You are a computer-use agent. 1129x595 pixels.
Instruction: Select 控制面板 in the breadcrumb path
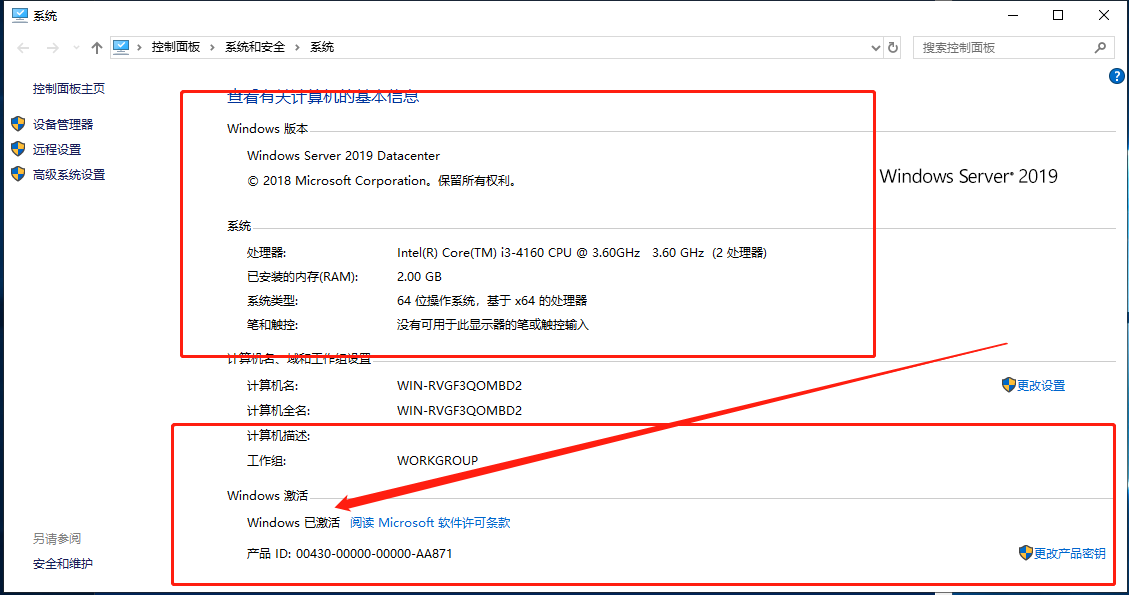pyautogui.click(x=176, y=47)
